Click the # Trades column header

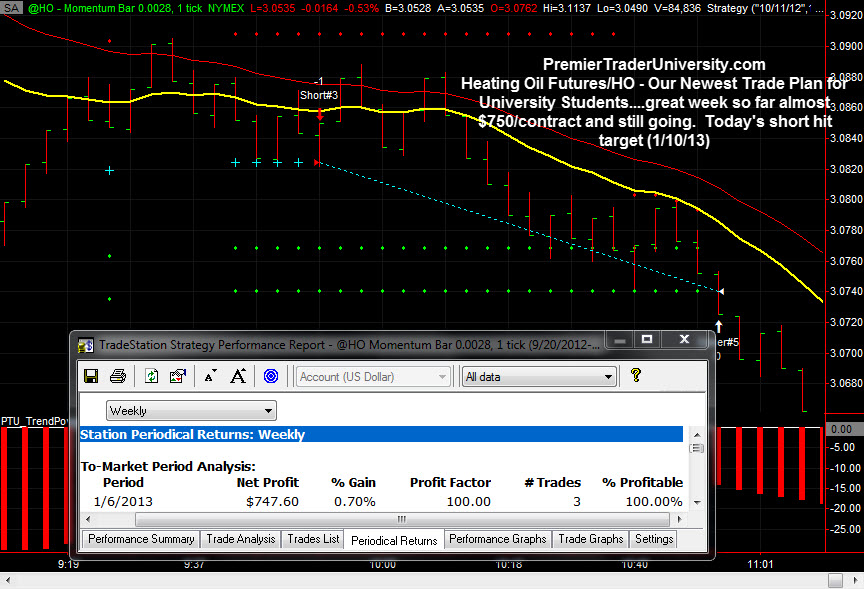pyautogui.click(x=553, y=483)
